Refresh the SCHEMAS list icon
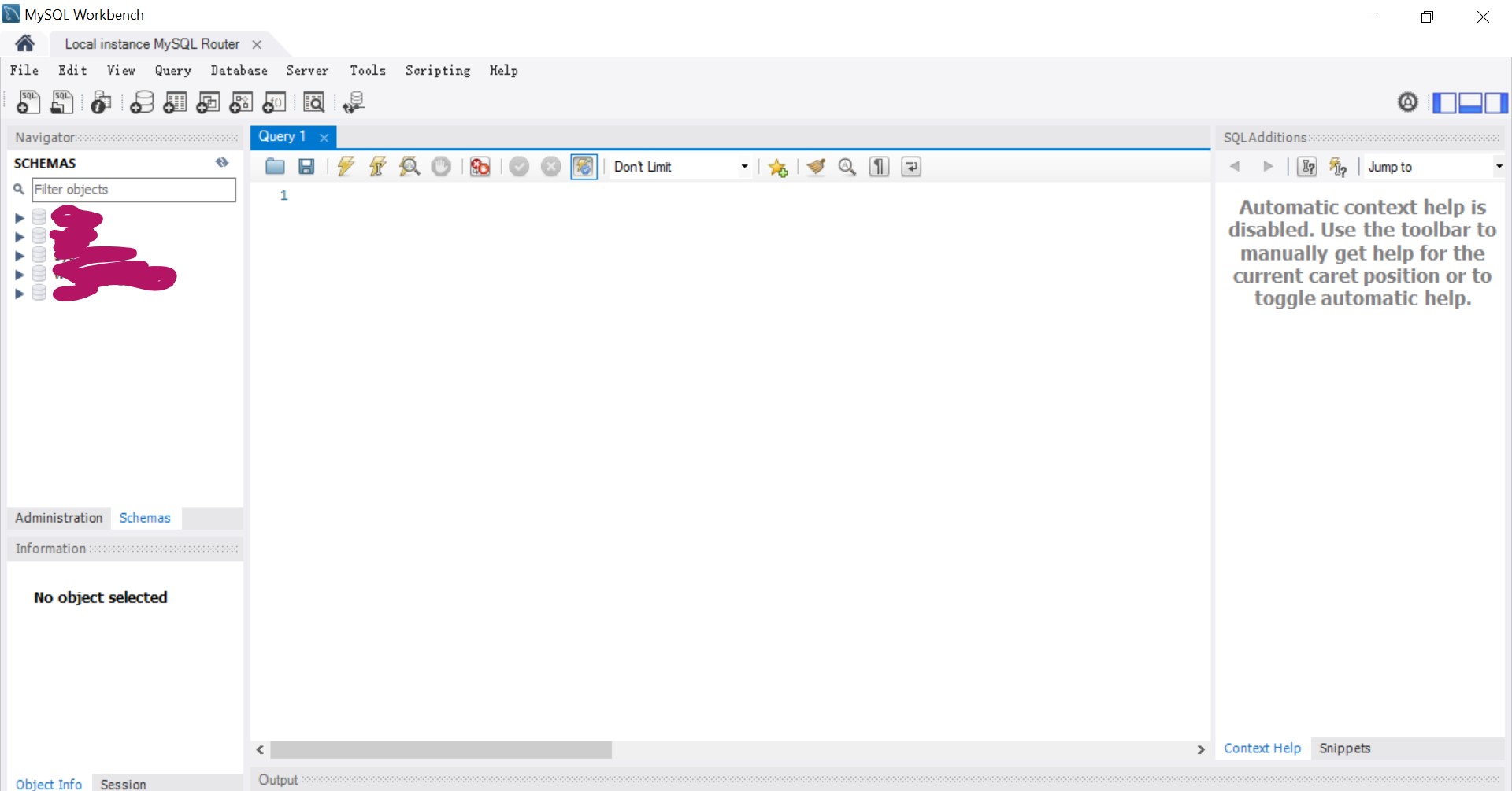The image size is (1512, 791). [x=222, y=163]
